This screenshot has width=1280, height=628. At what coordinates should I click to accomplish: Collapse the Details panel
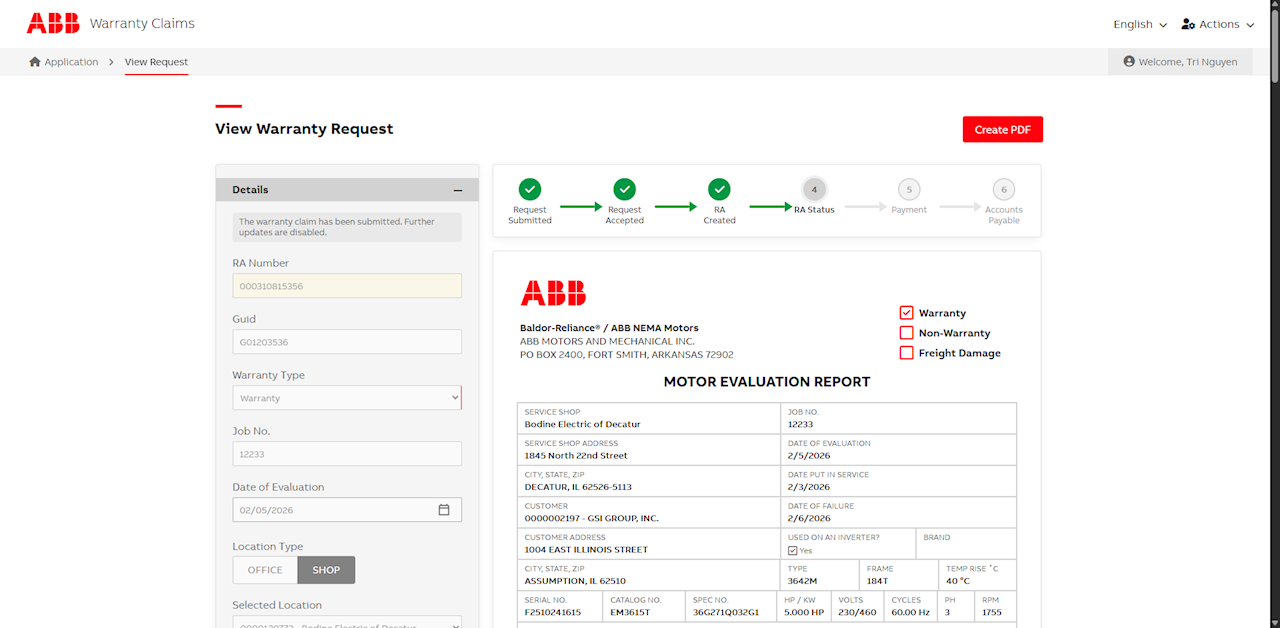tap(458, 190)
